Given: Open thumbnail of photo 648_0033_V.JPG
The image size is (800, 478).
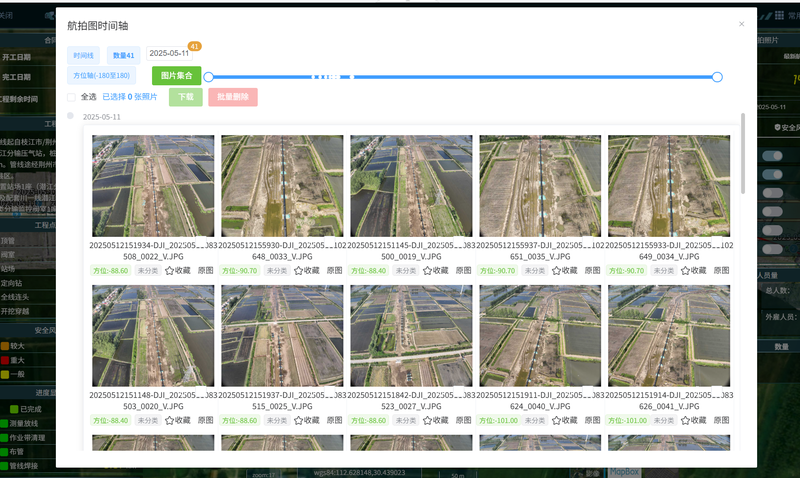Looking at the screenshot, I should pos(282,186).
